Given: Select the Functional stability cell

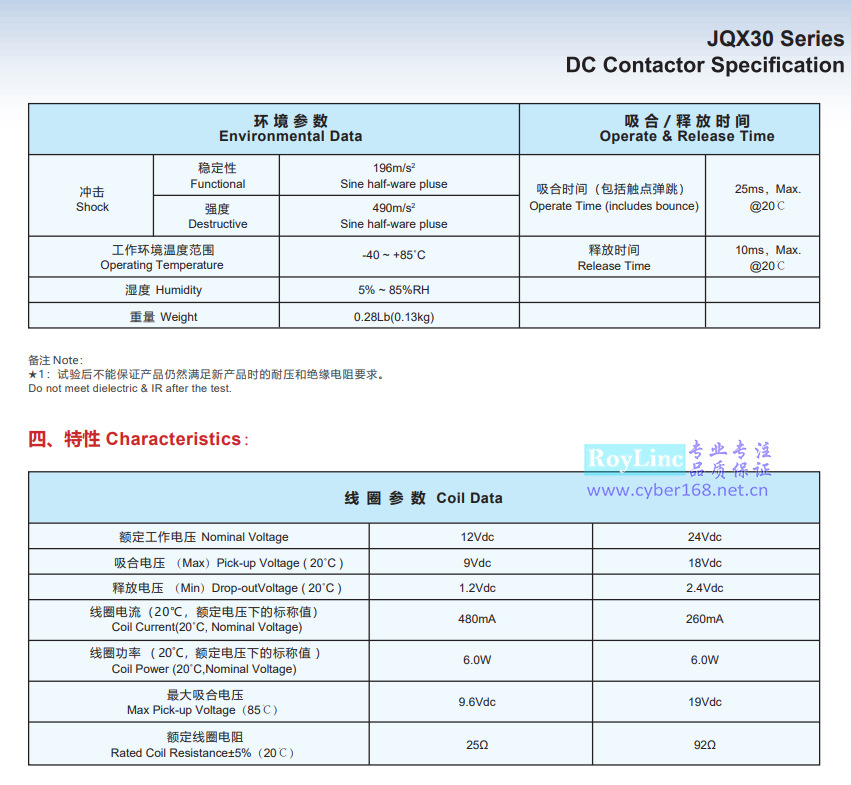Looking at the screenshot, I should click(x=216, y=175).
